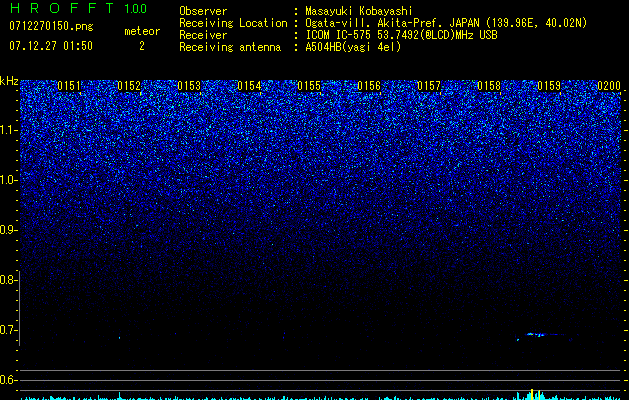Click the 1.0 kHz axis label
629x400 pixels.
pos(8,180)
